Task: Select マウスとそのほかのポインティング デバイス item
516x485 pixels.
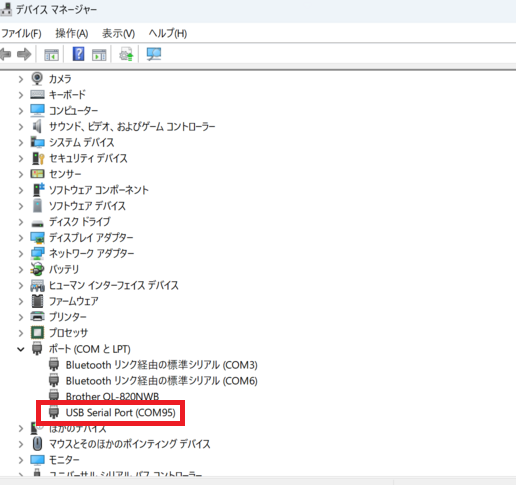Action: pos(130,444)
